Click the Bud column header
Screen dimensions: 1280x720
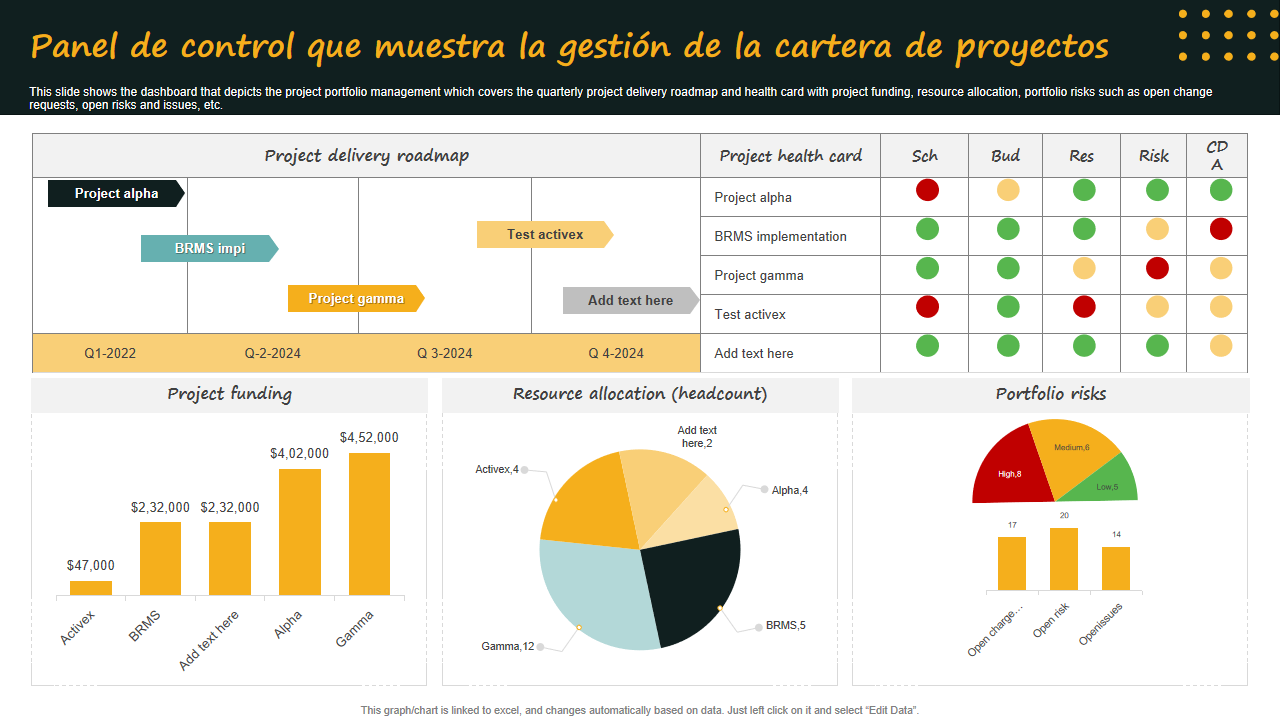pos(1005,155)
